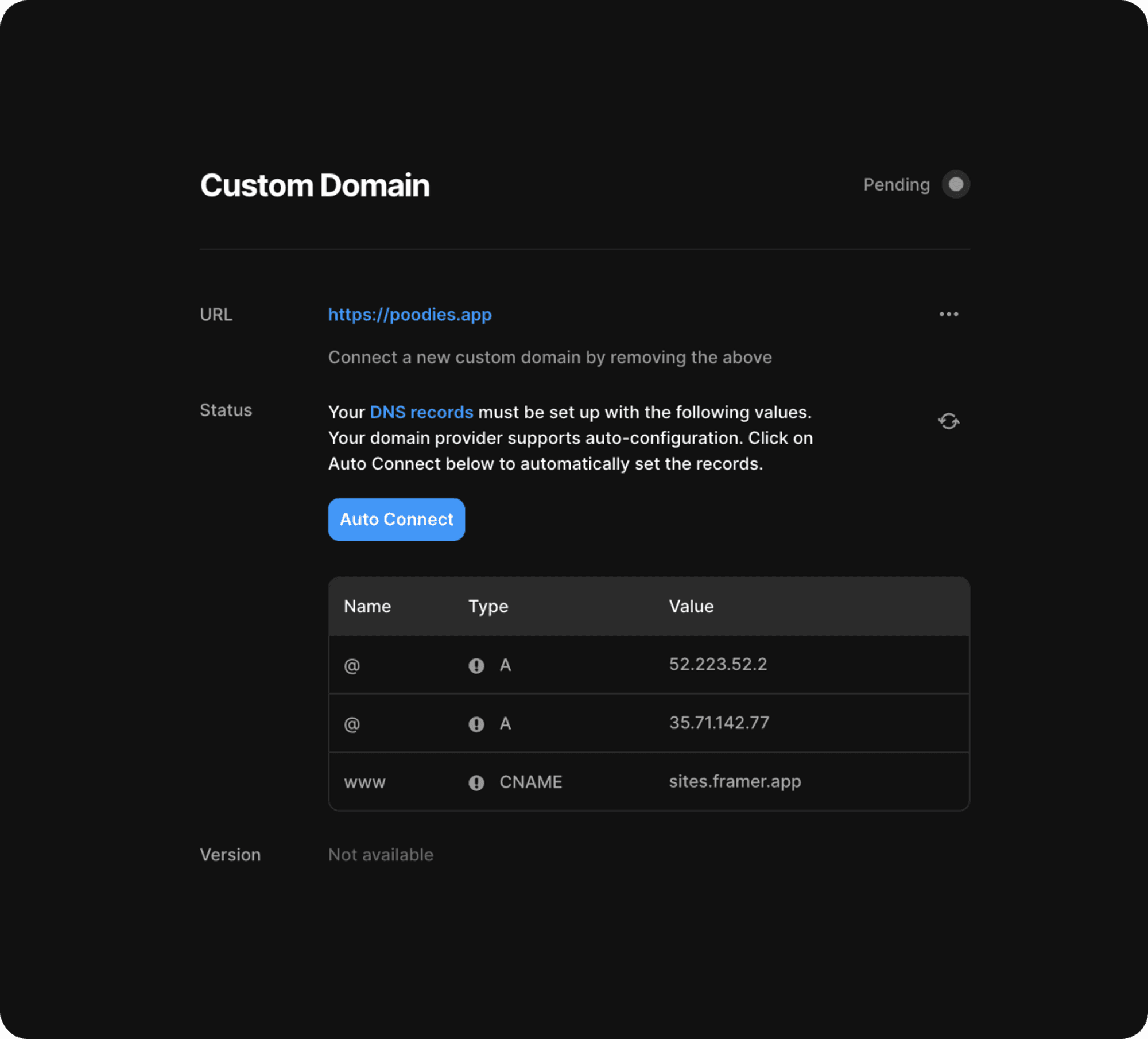Click the Value column header
This screenshot has width=1148, height=1039.
691,606
